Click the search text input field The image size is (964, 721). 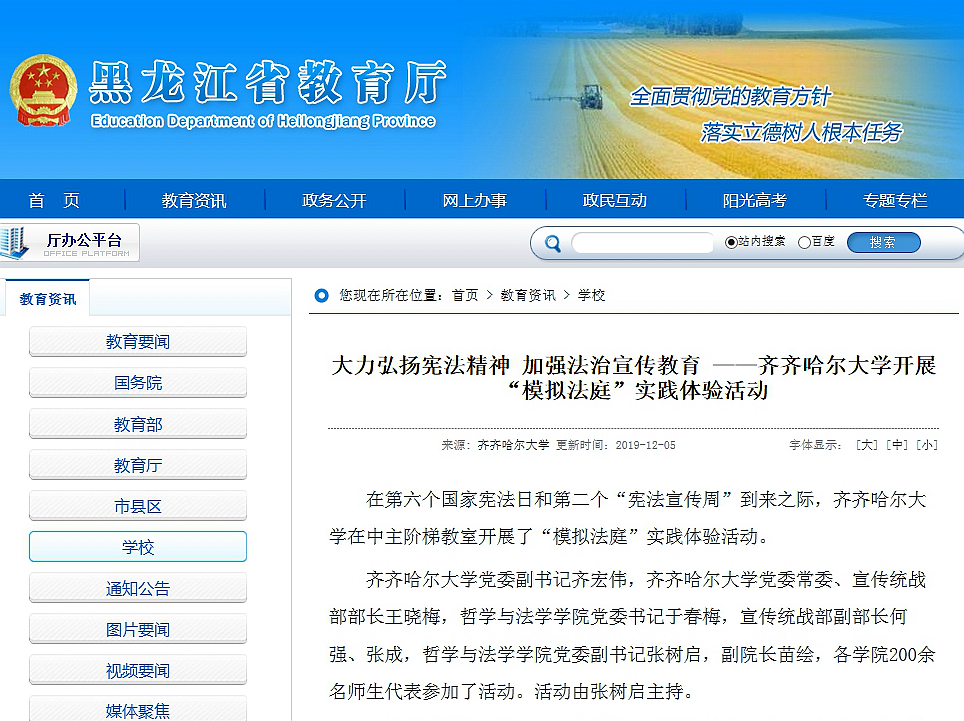pyautogui.click(x=642, y=243)
